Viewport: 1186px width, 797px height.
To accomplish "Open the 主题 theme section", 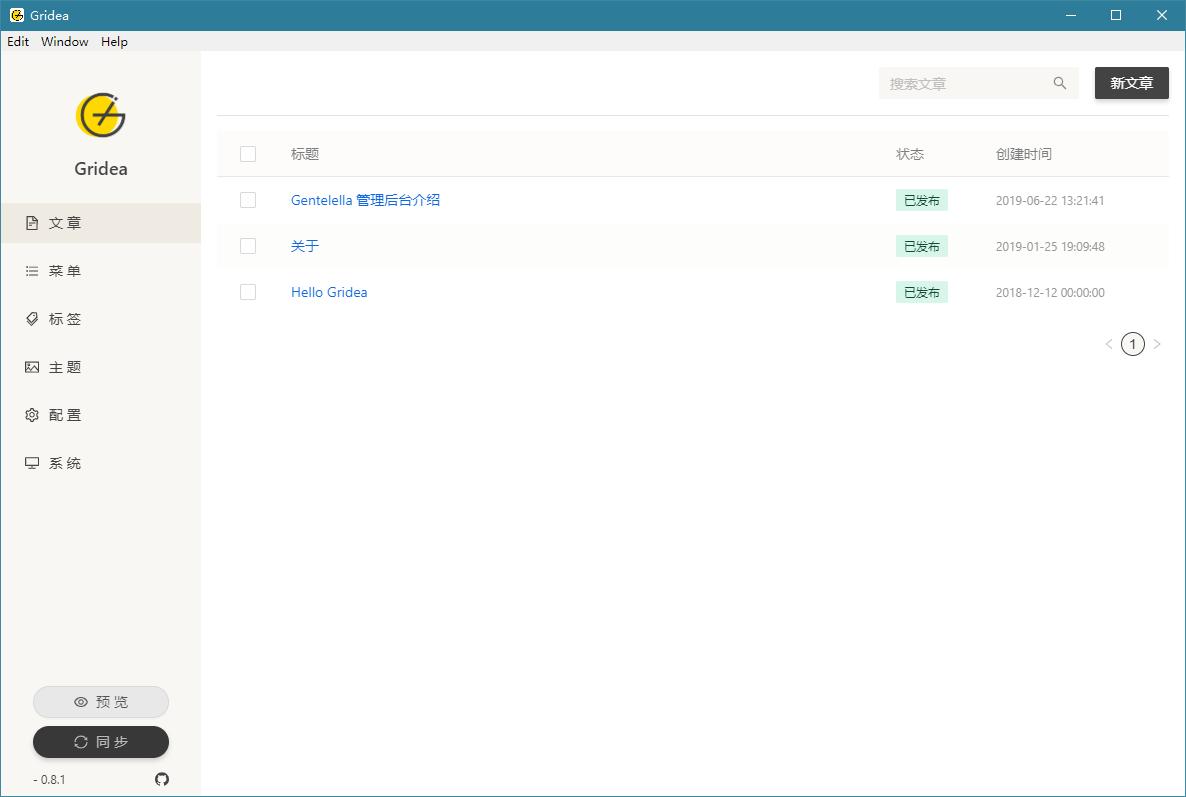I will (x=101, y=367).
